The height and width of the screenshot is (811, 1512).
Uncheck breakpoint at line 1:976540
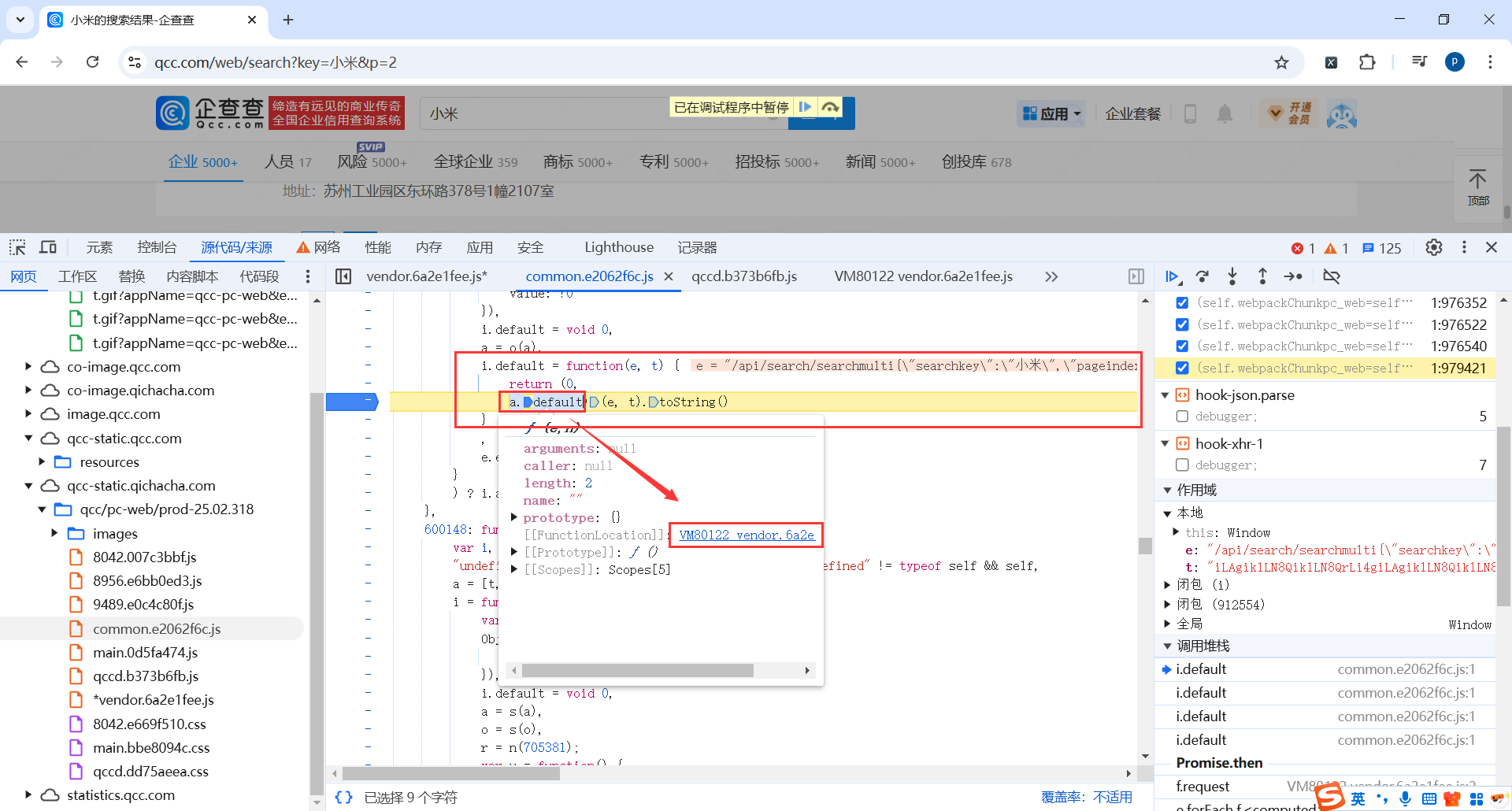1182,346
